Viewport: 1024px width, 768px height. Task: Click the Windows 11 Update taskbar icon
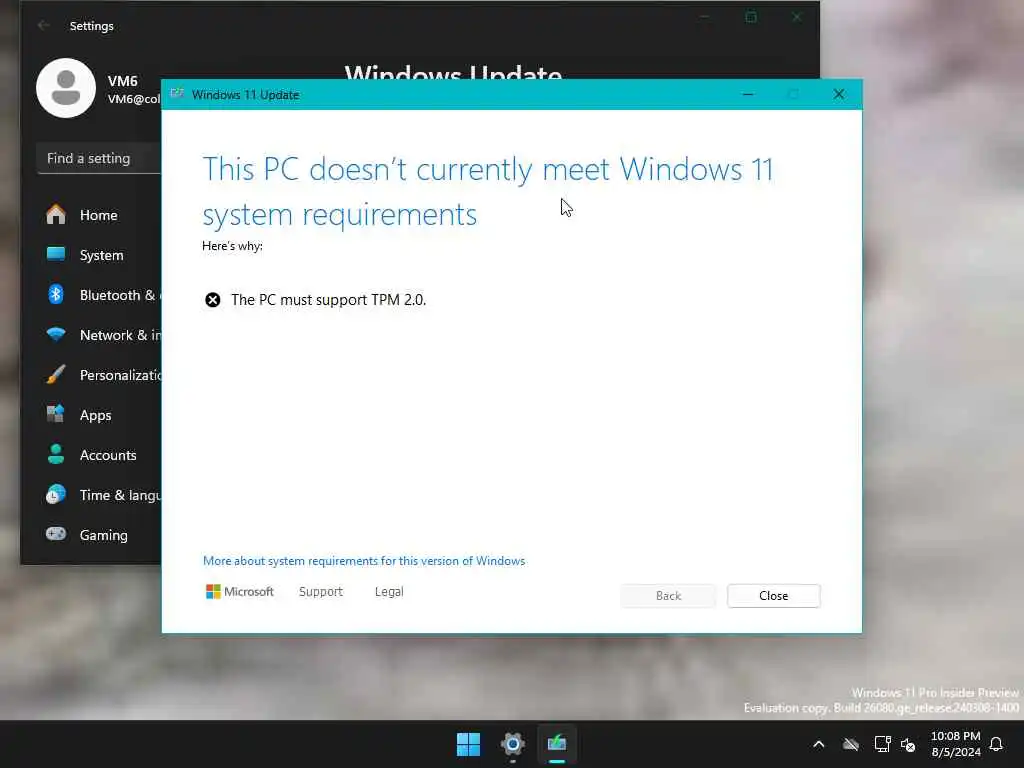pyautogui.click(x=556, y=744)
